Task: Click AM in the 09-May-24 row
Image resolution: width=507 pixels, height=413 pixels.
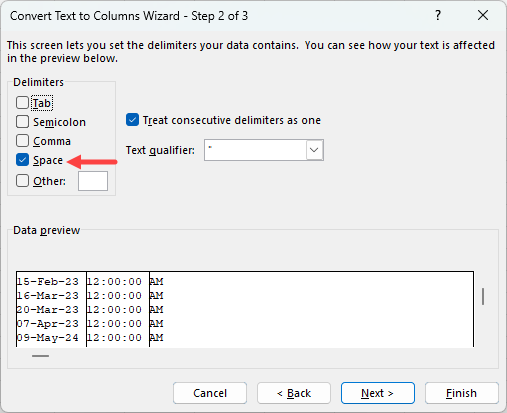Action: pyautogui.click(x=156, y=338)
